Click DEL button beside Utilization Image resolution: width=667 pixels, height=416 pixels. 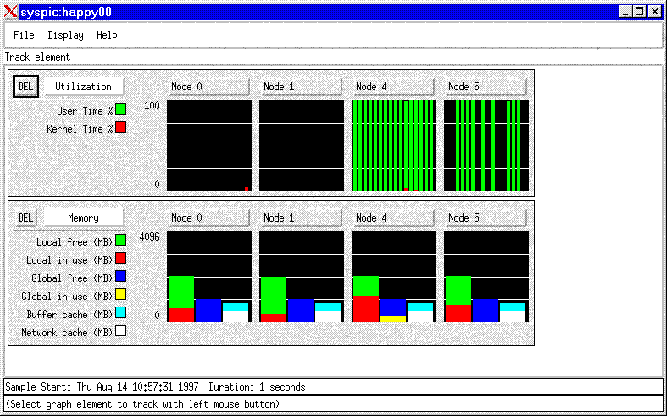pos(25,86)
